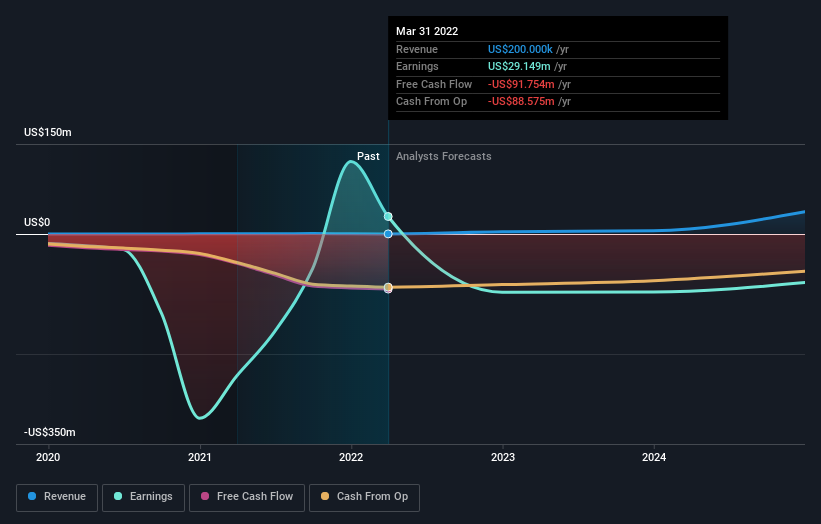Toggle the Earnings legend button

coord(143,497)
